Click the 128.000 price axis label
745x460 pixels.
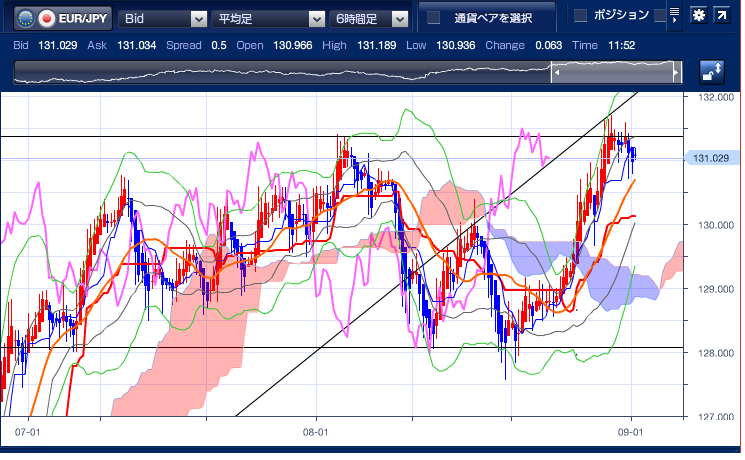pyautogui.click(x=716, y=353)
